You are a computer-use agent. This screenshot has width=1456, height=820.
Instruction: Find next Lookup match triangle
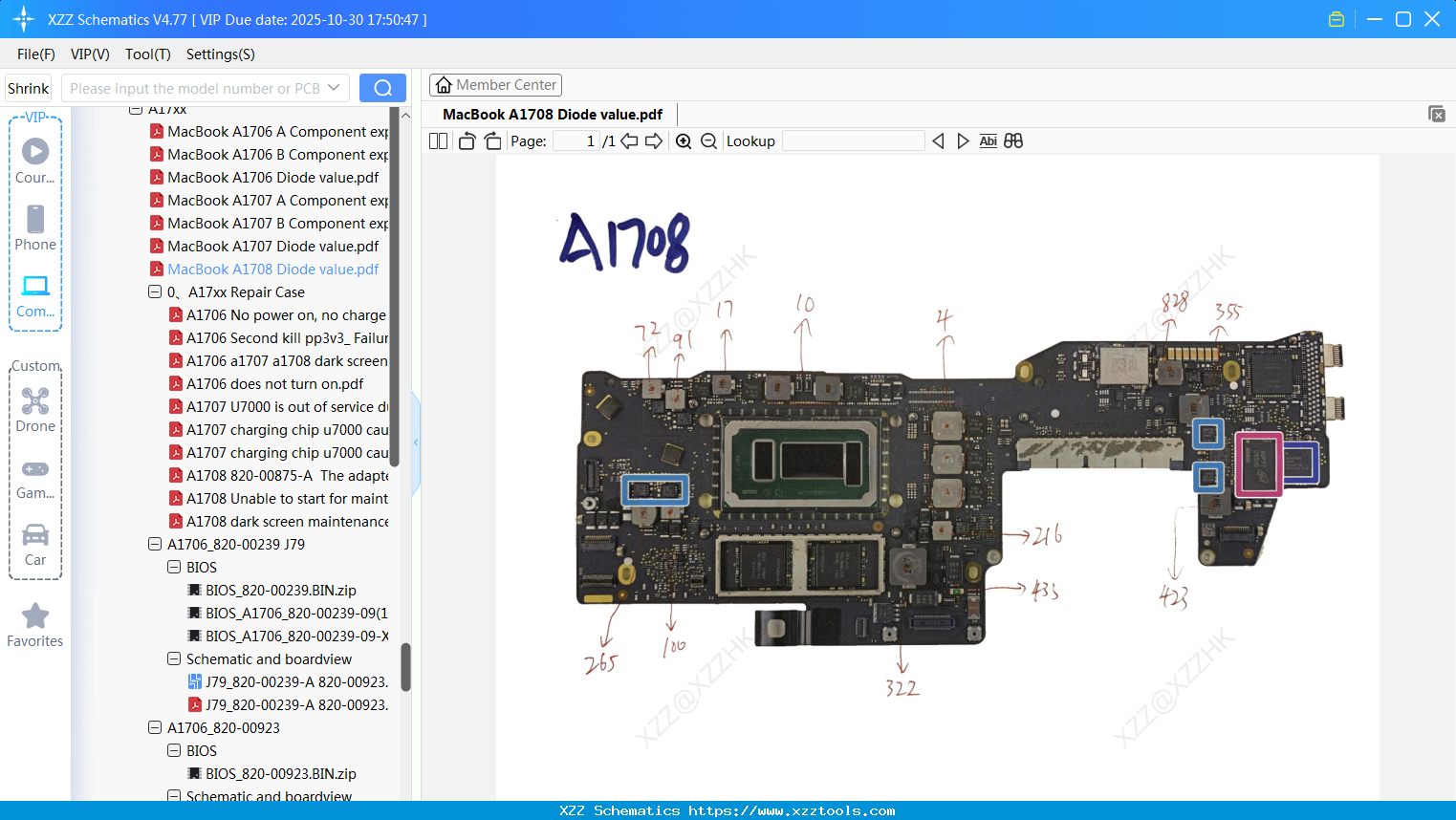[x=963, y=141]
